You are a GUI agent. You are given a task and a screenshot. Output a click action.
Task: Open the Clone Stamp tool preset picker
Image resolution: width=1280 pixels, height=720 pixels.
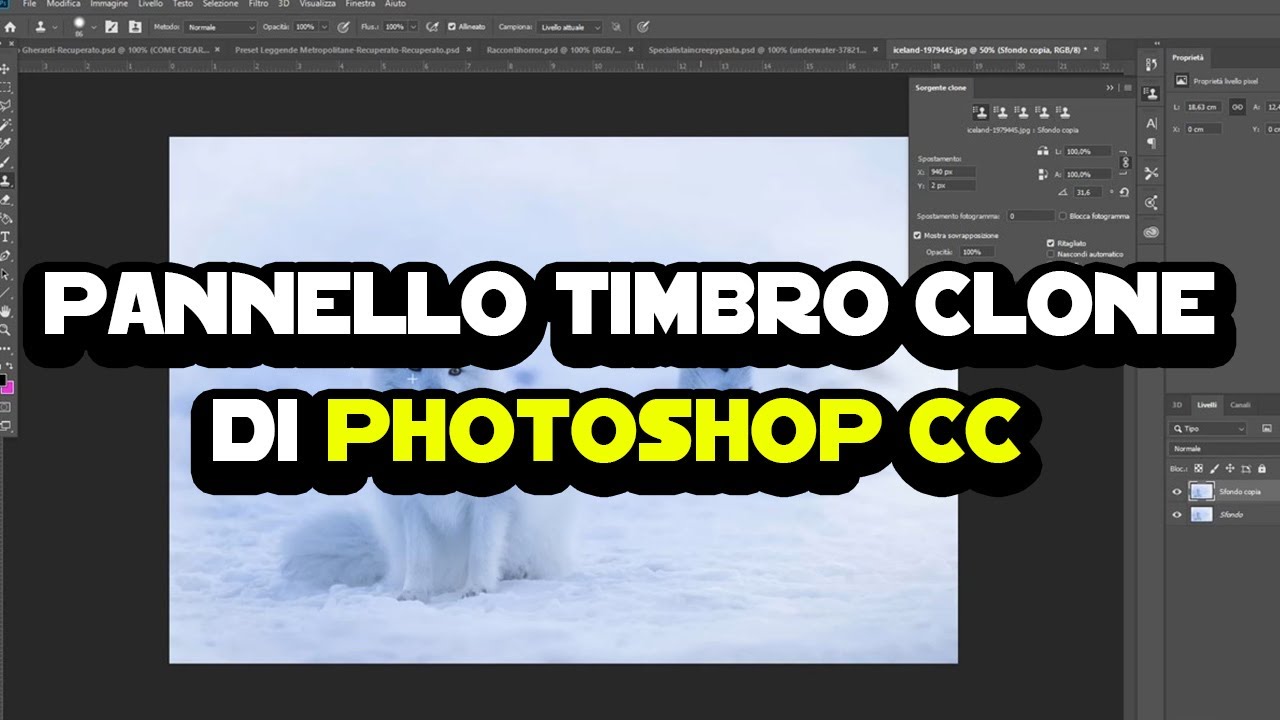pyautogui.click(x=46, y=27)
